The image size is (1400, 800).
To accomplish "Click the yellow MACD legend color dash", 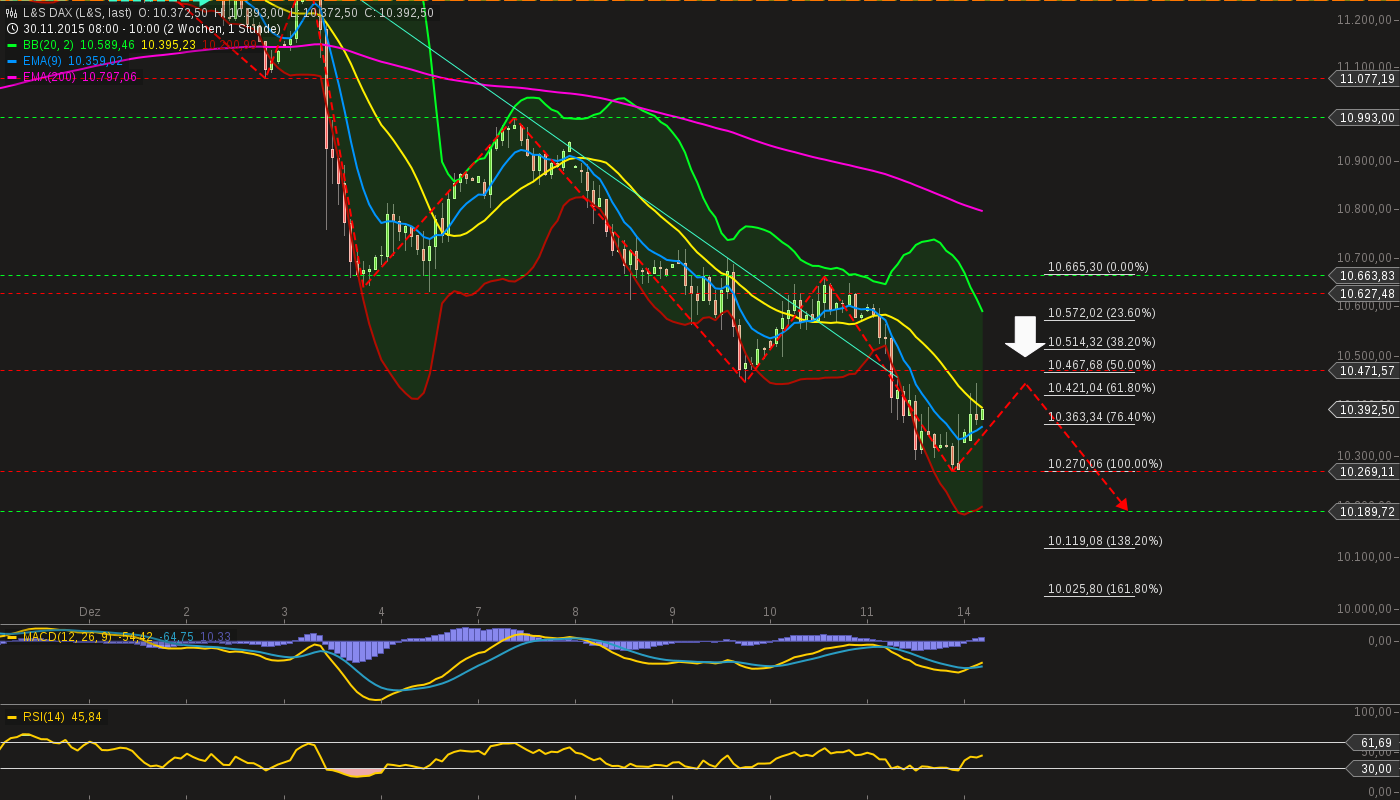I will click(12, 637).
